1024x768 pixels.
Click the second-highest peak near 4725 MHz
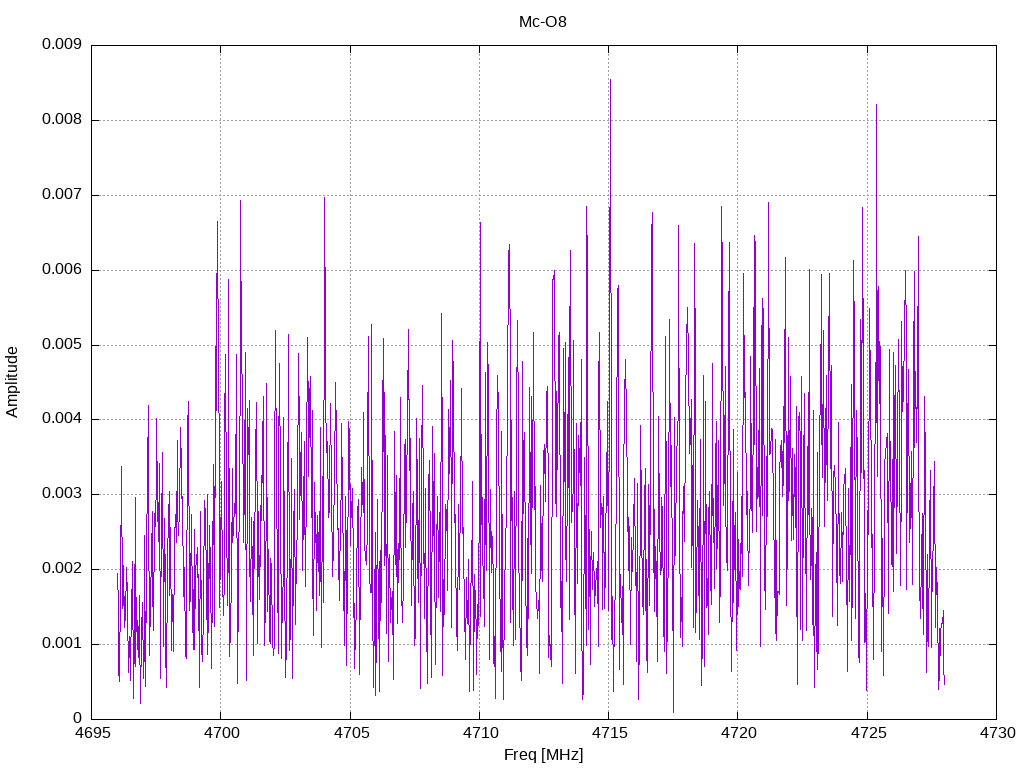tap(876, 106)
